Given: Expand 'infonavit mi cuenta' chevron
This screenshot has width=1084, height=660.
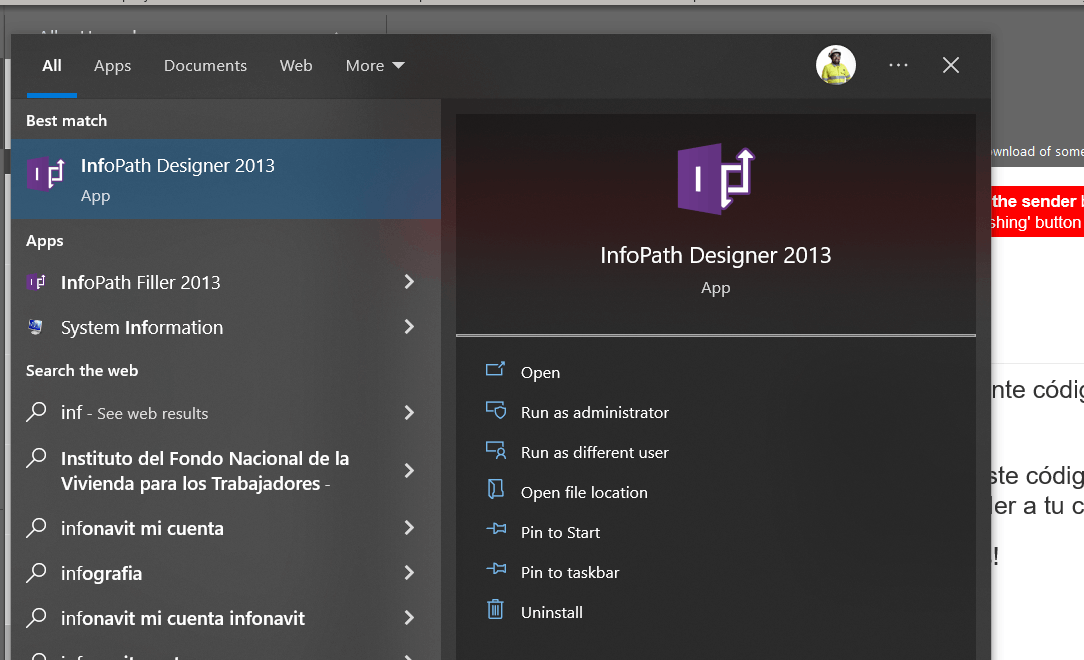Looking at the screenshot, I should click(x=409, y=528).
